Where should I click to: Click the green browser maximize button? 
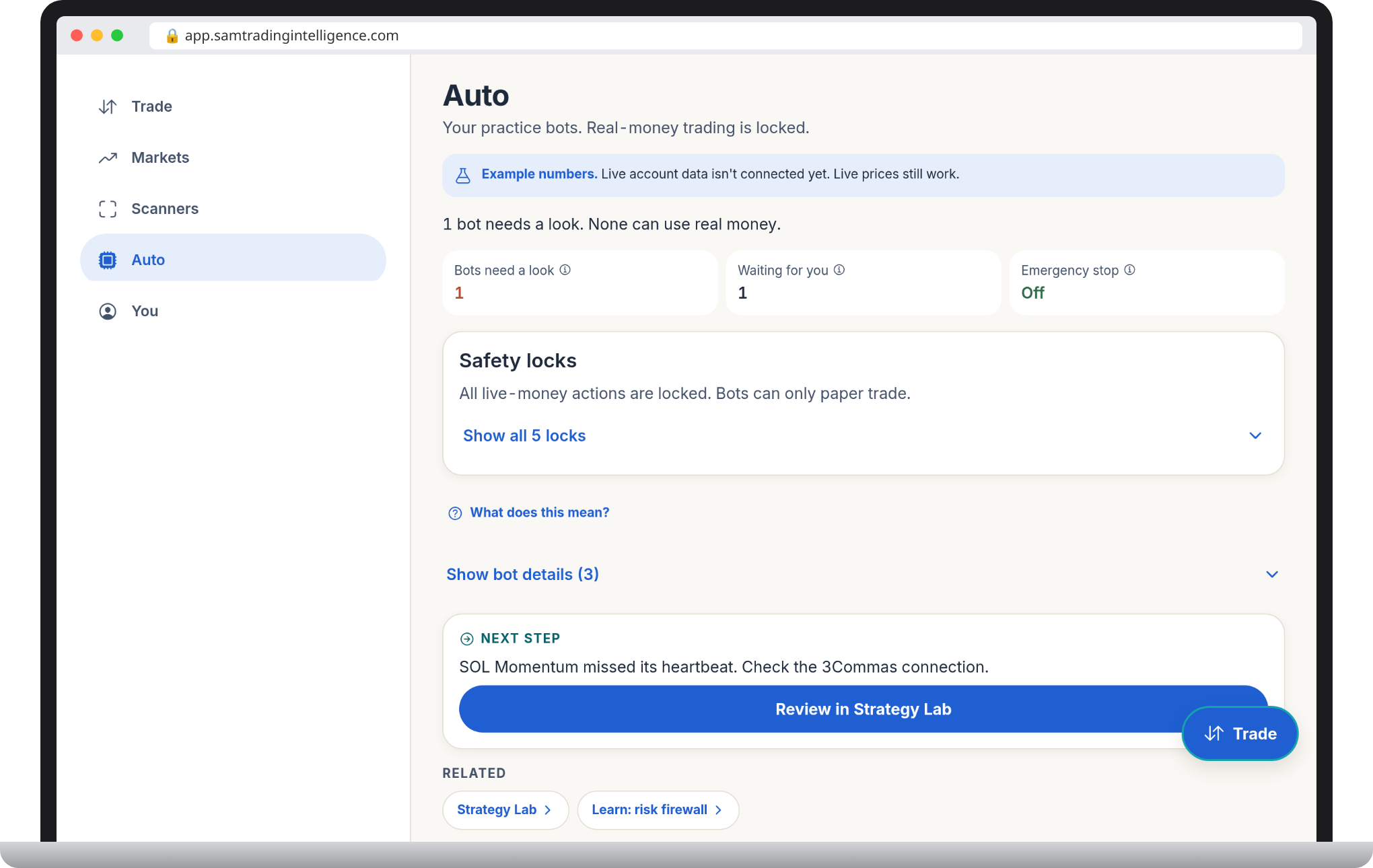coord(117,35)
